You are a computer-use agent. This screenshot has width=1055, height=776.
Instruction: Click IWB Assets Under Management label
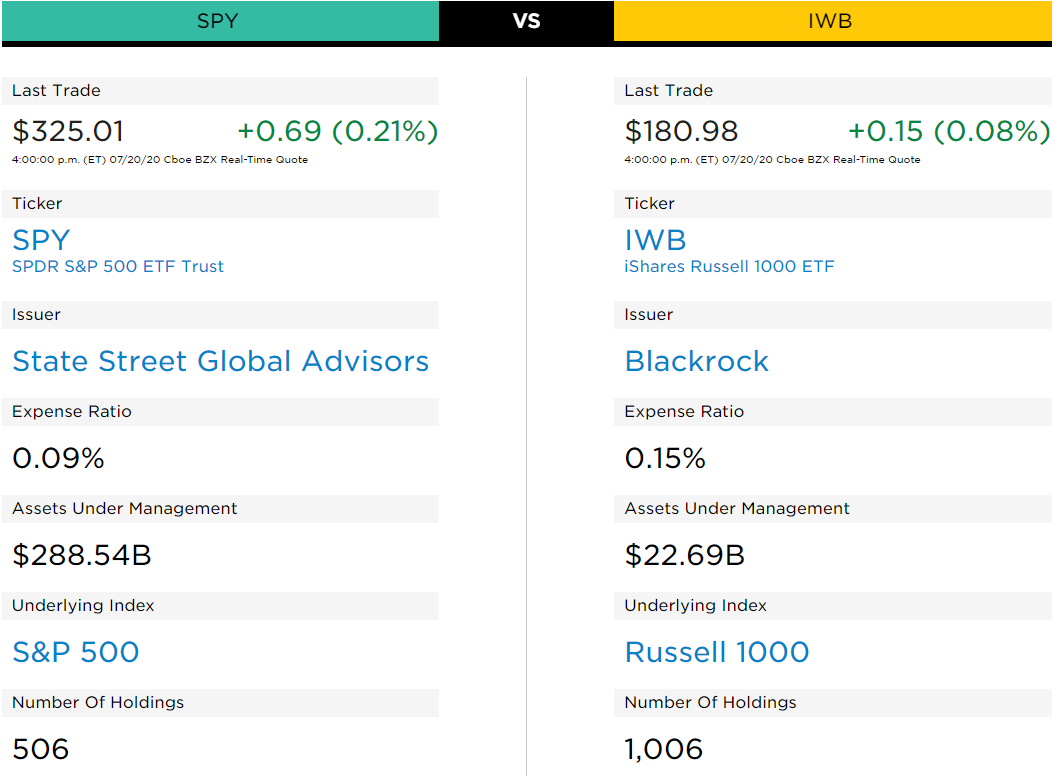(x=737, y=508)
